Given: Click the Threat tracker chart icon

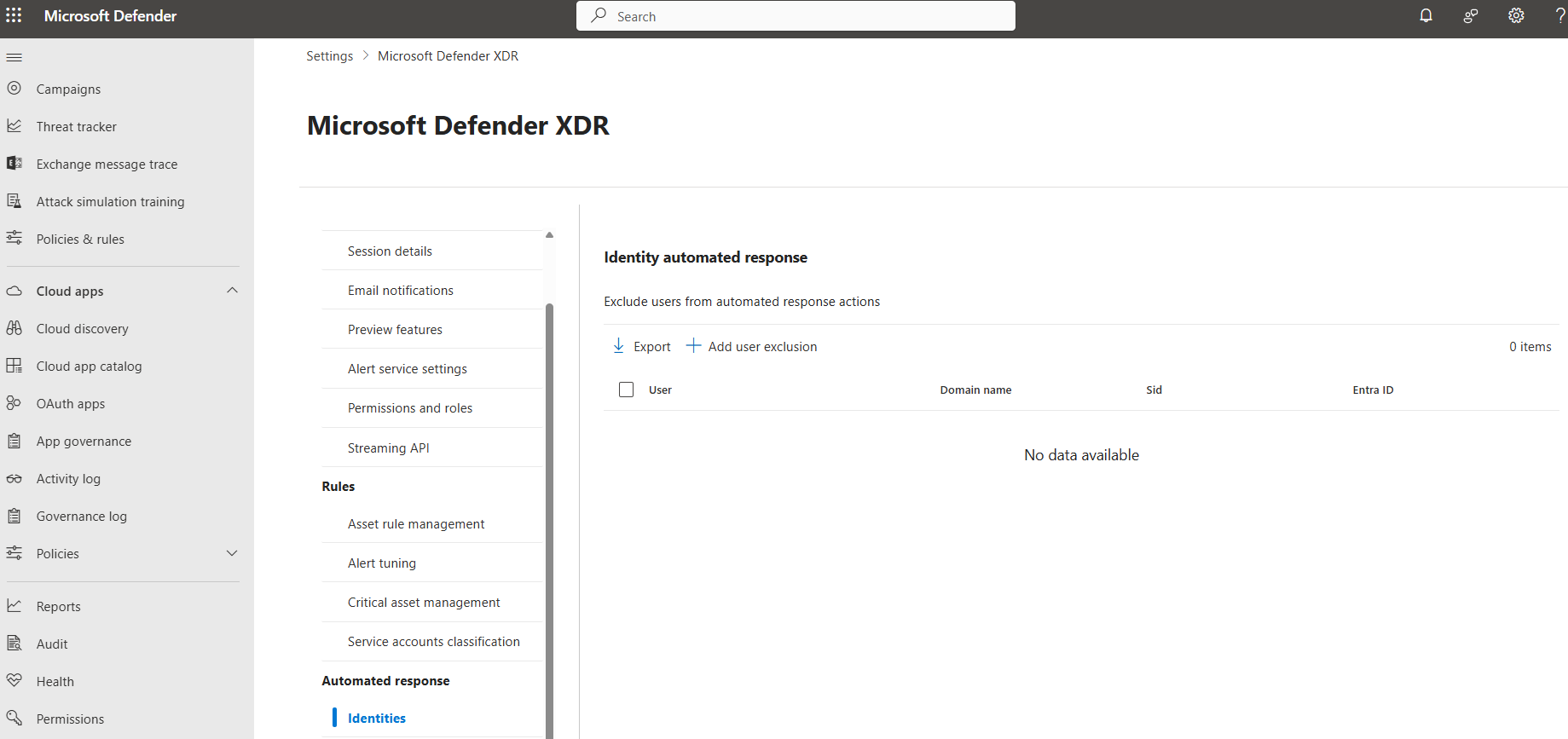Looking at the screenshot, I should 14,125.
